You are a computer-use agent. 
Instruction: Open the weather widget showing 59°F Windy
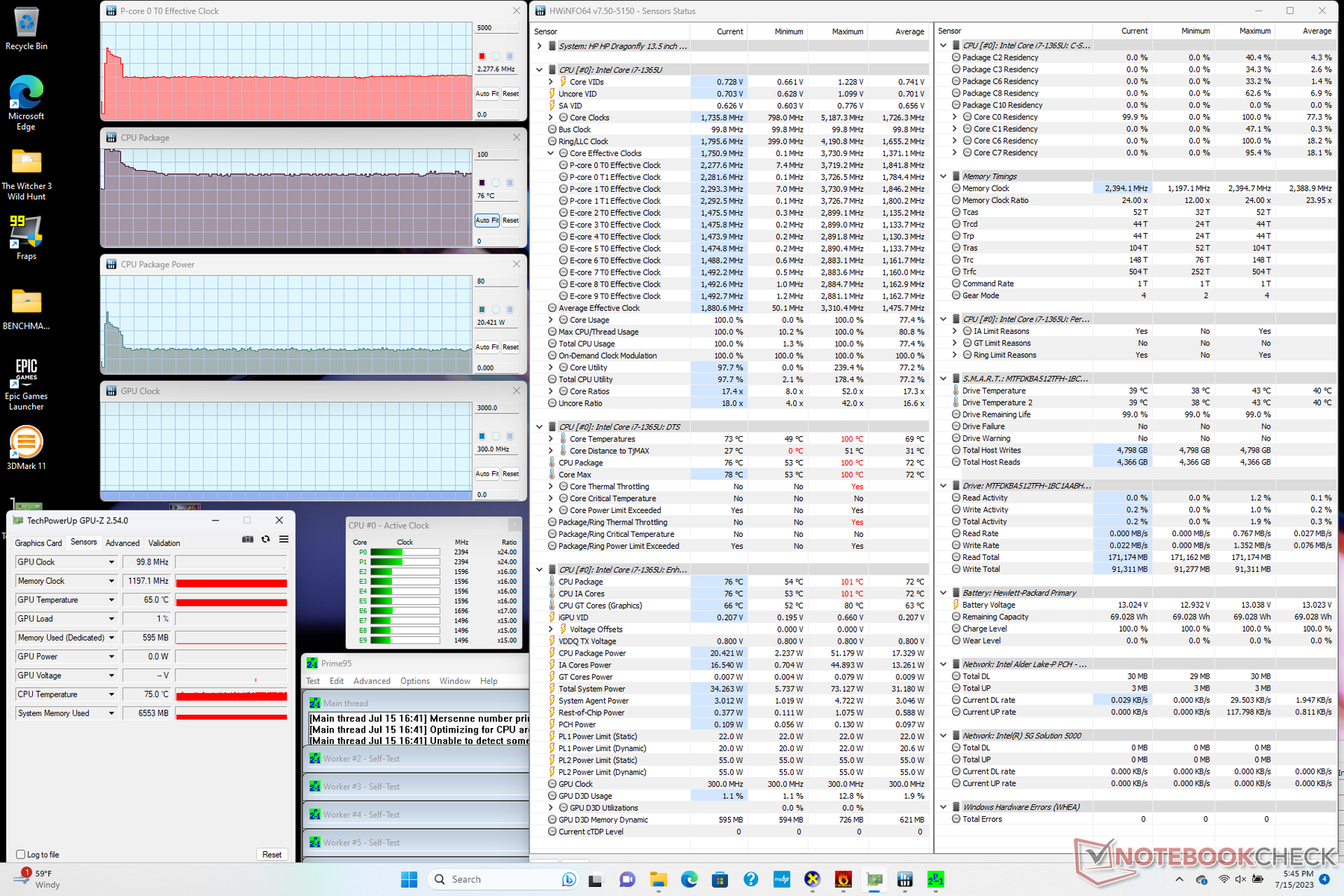click(x=39, y=880)
